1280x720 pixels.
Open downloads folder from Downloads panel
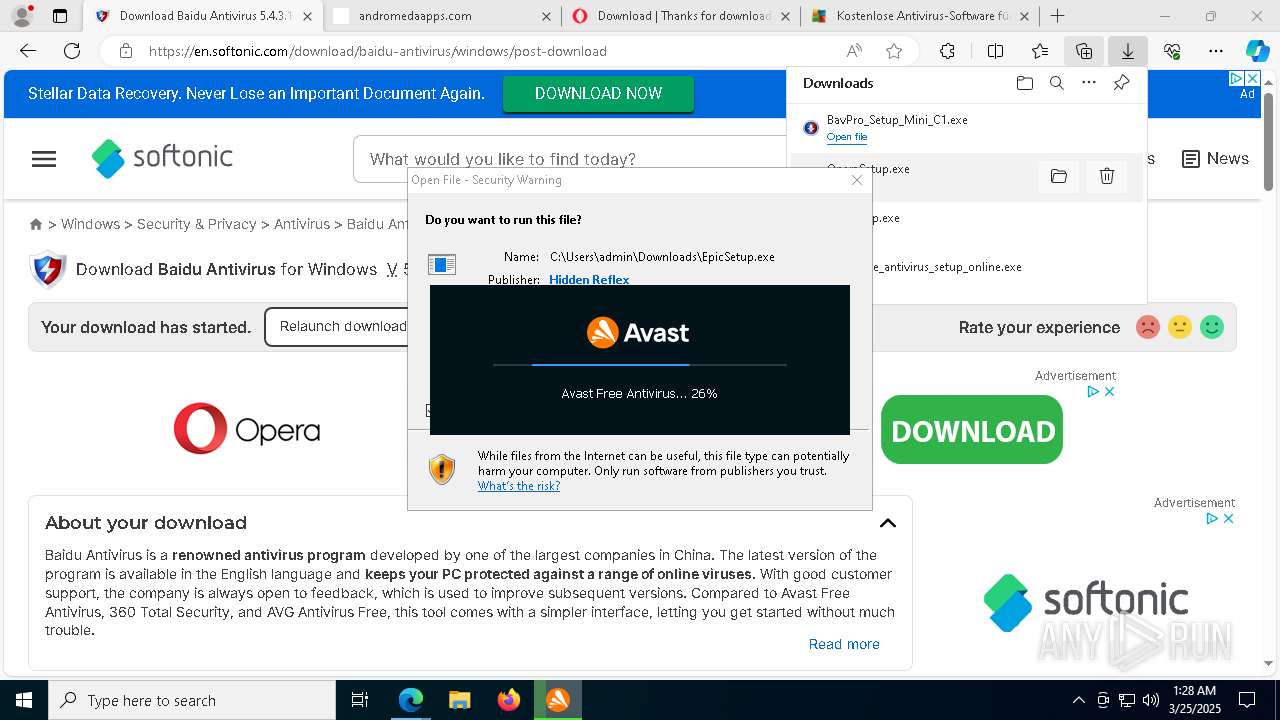[x=1024, y=83]
